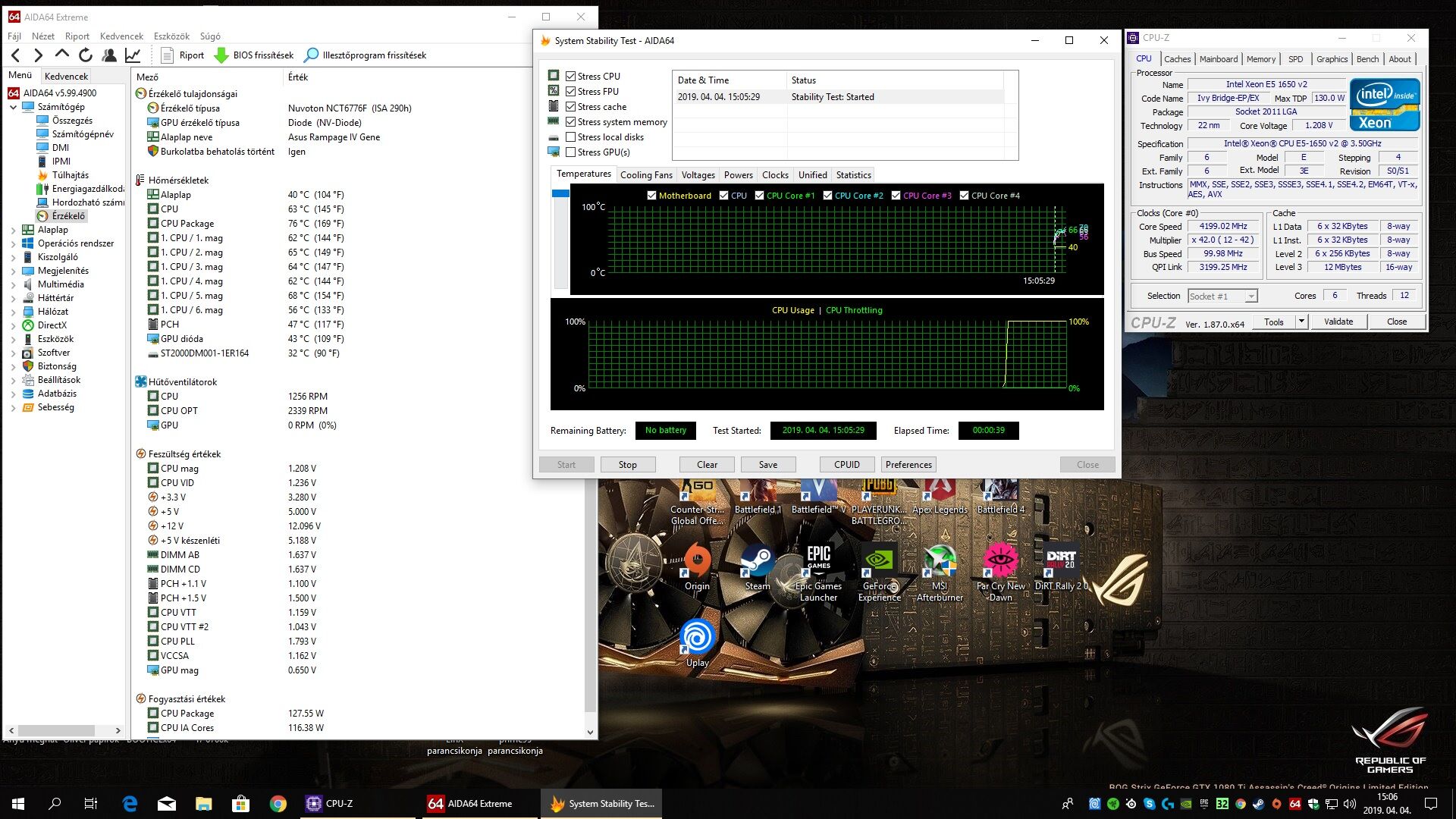Select Érzékelő sensor item in AIDA64 tree
This screenshot has height=819, width=1456.
click(61, 216)
